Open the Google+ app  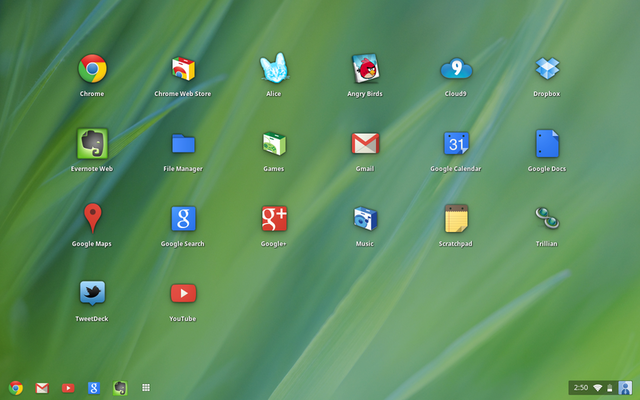coord(274,218)
